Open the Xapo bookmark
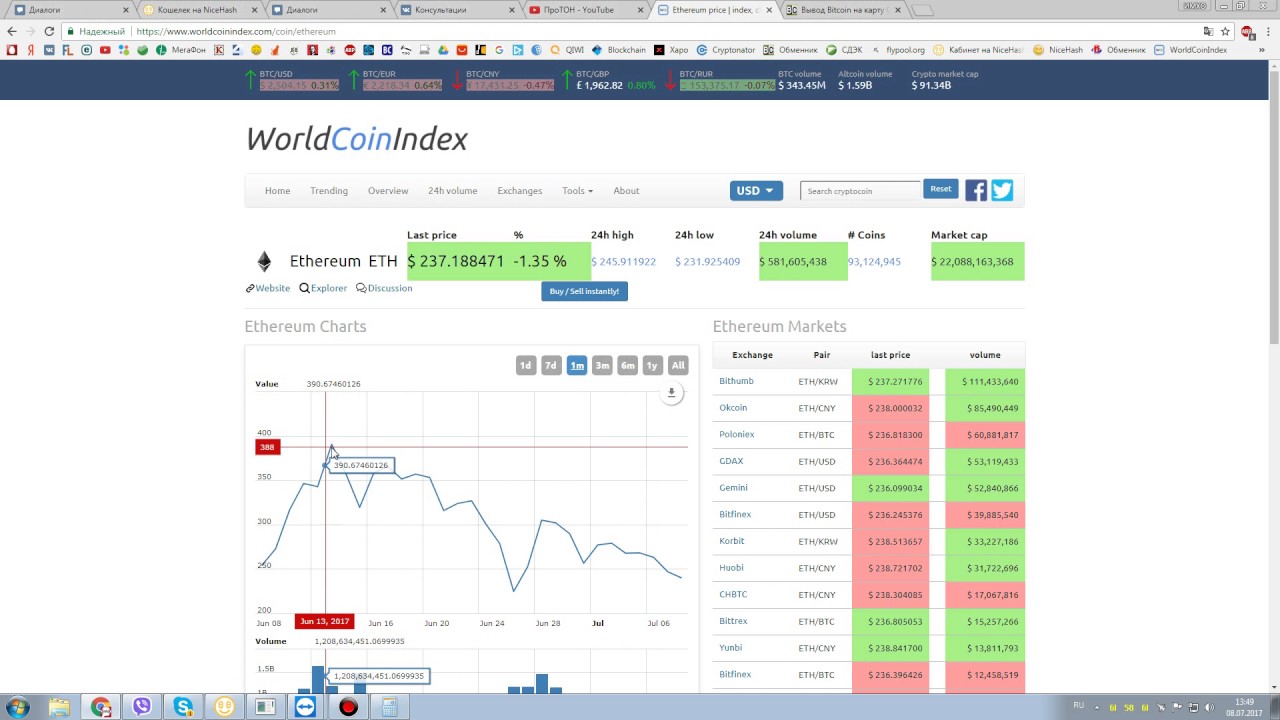Screen dimensions: 1280x720 coord(672,50)
